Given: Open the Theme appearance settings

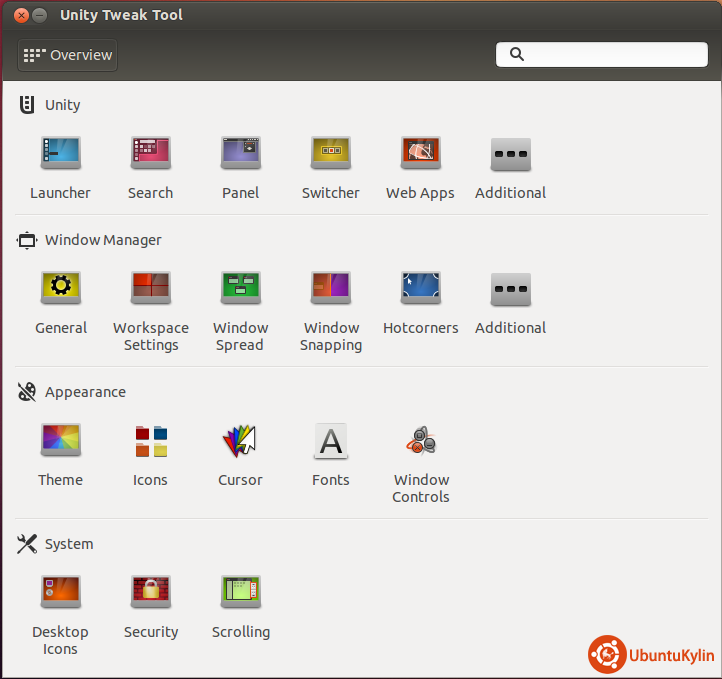Looking at the screenshot, I should coord(60,441).
